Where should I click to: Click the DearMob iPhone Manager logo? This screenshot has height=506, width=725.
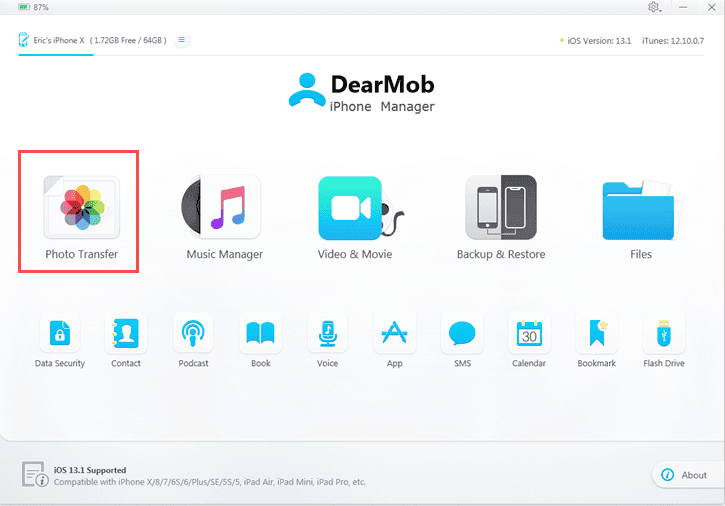click(x=362, y=91)
